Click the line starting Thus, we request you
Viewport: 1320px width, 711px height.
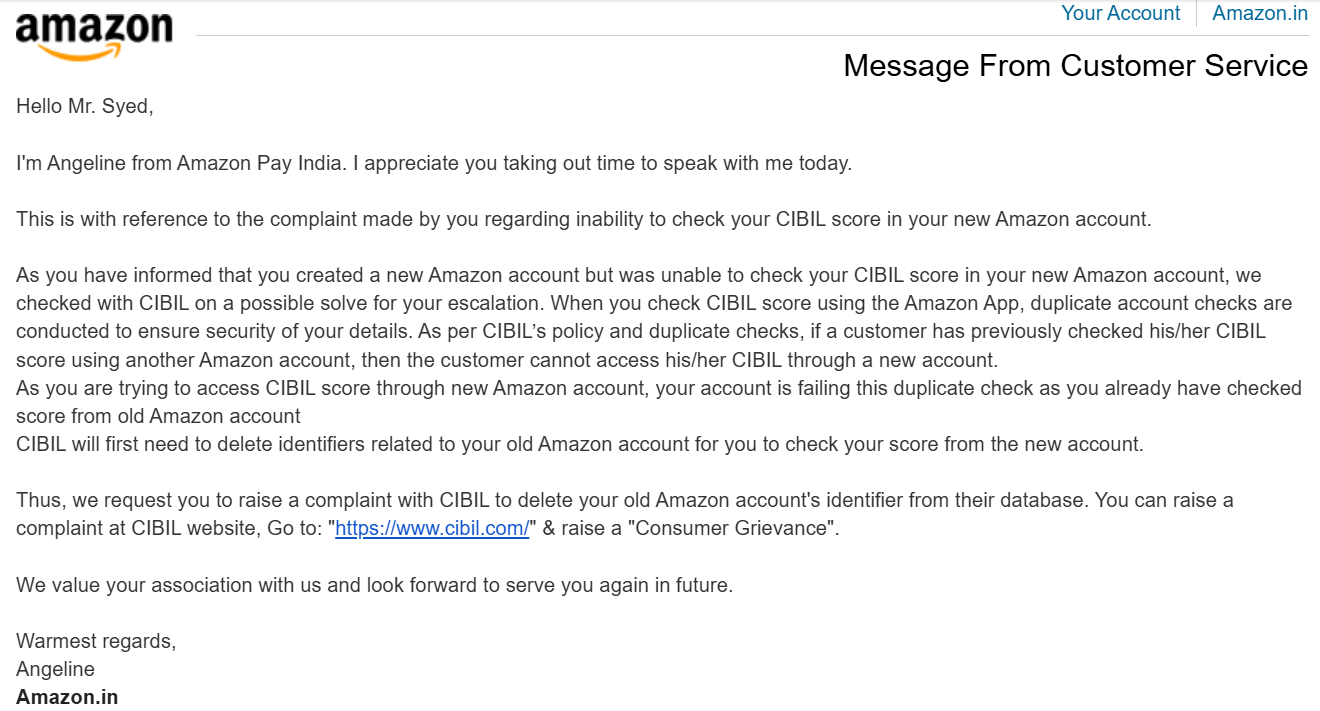tap(624, 500)
